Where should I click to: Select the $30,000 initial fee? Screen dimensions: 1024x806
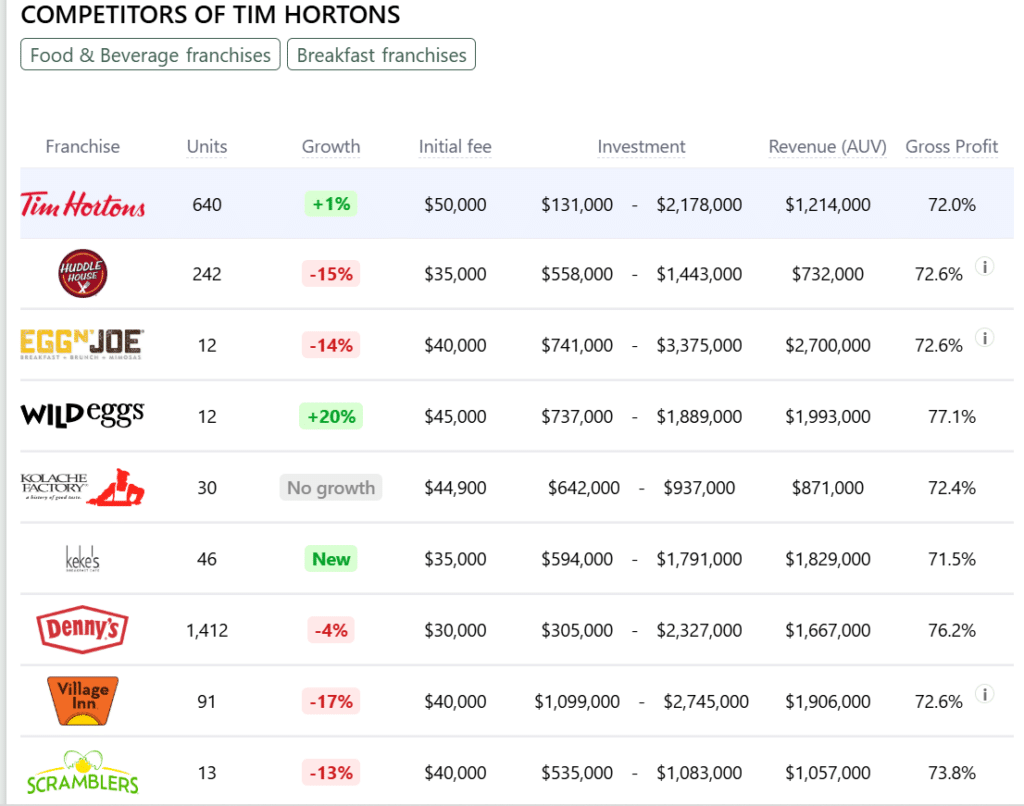click(455, 630)
